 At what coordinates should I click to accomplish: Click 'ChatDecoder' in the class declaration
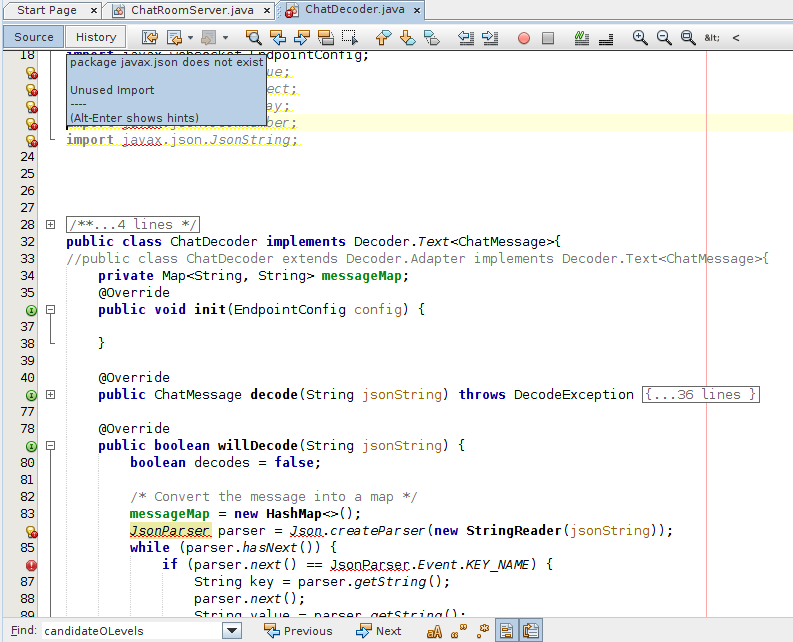pyautogui.click(x=213, y=242)
